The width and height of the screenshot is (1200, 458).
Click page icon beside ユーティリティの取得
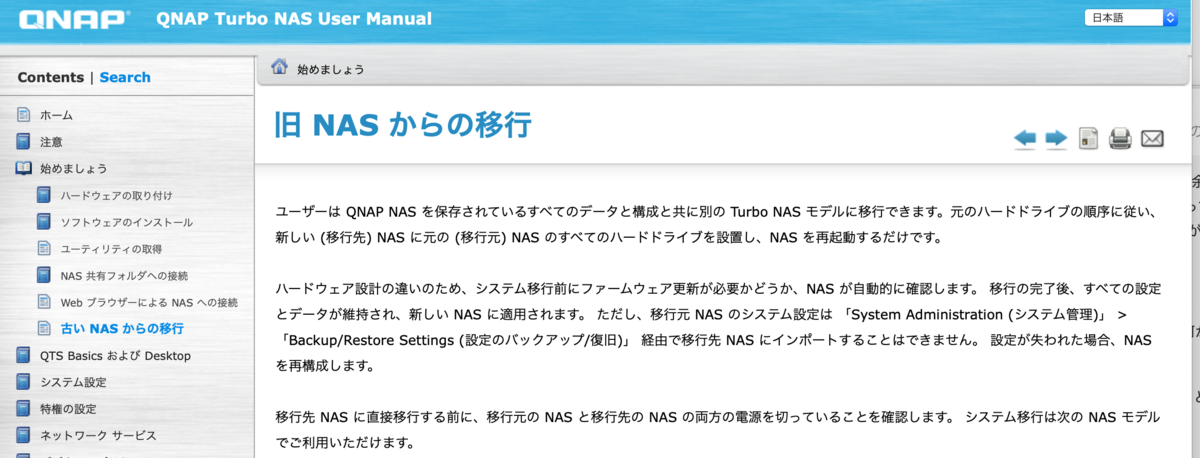pyautogui.click(x=44, y=248)
